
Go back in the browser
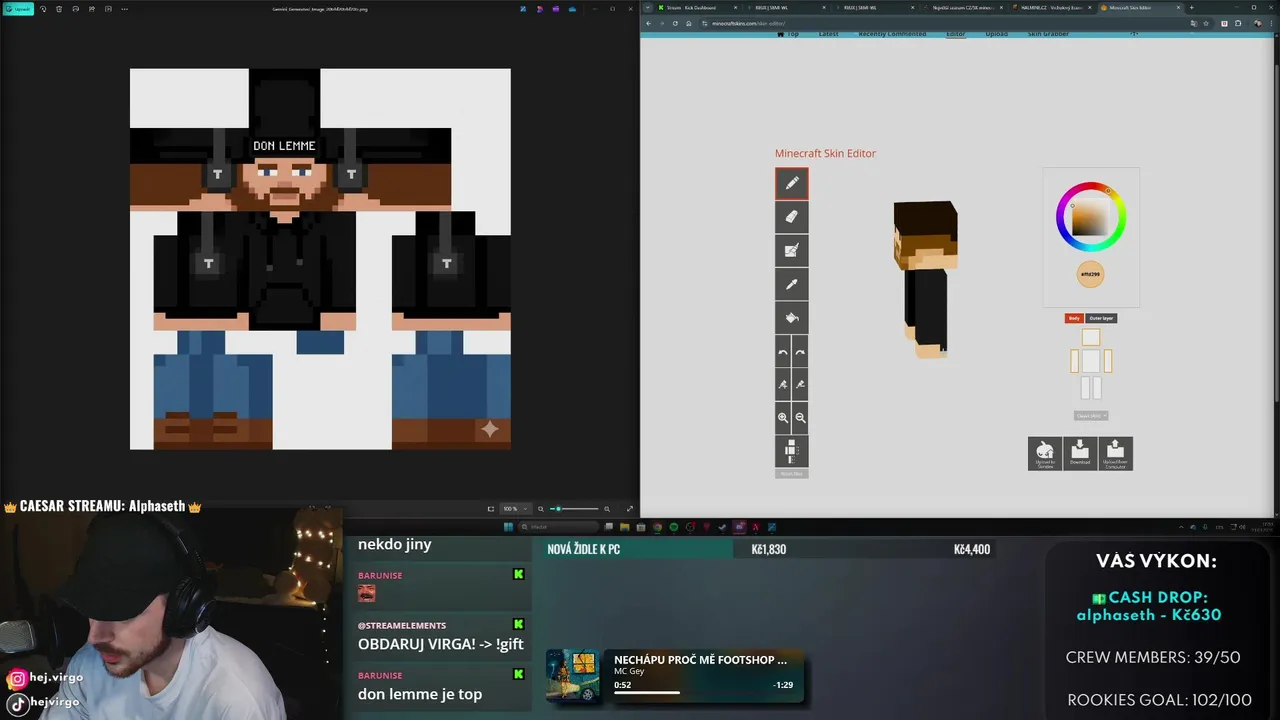pyautogui.click(x=648, y=23)
